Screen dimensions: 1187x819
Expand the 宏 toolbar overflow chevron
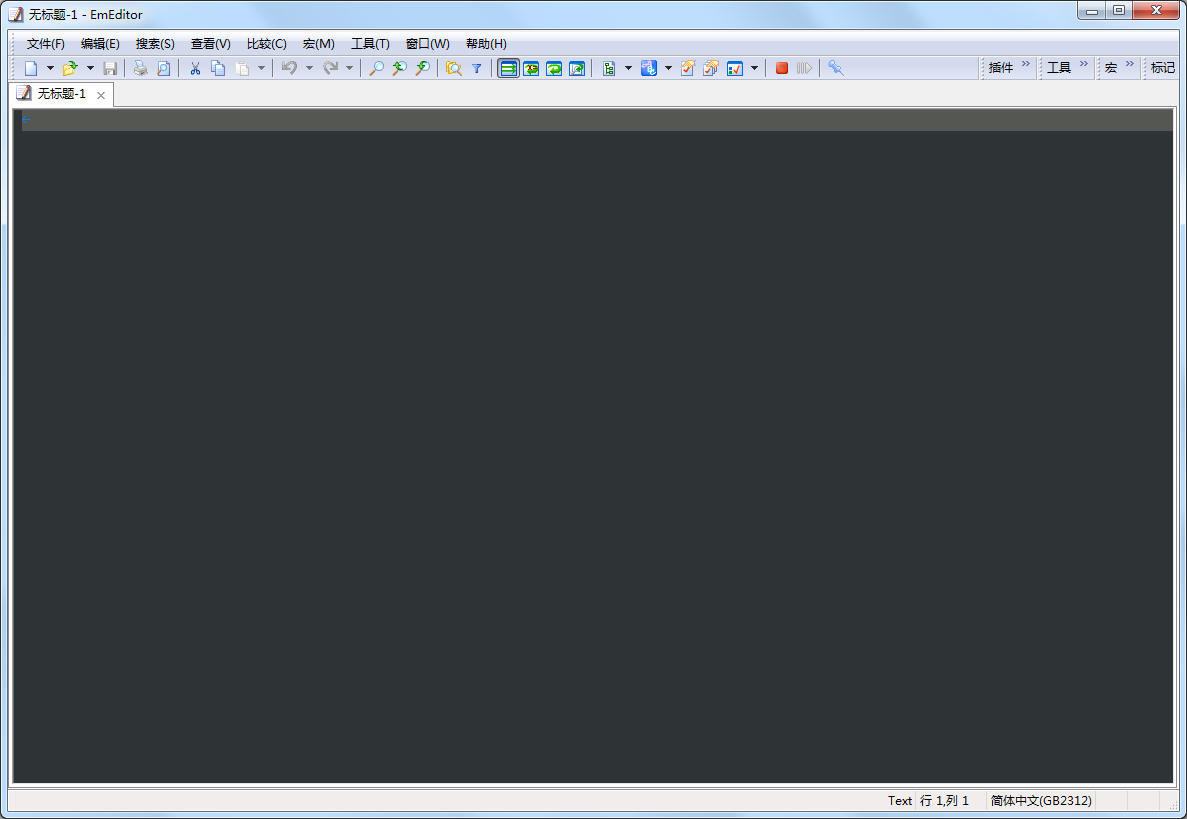tap(1129, 64)
